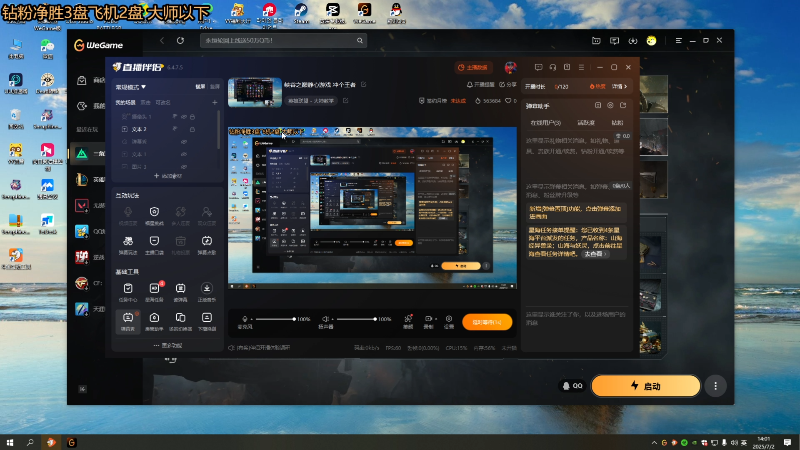Image resolution: width=800 pixels, height=450 pixels.
Task: Click the microphone icon in the audio bar
Action: (244, 319)
